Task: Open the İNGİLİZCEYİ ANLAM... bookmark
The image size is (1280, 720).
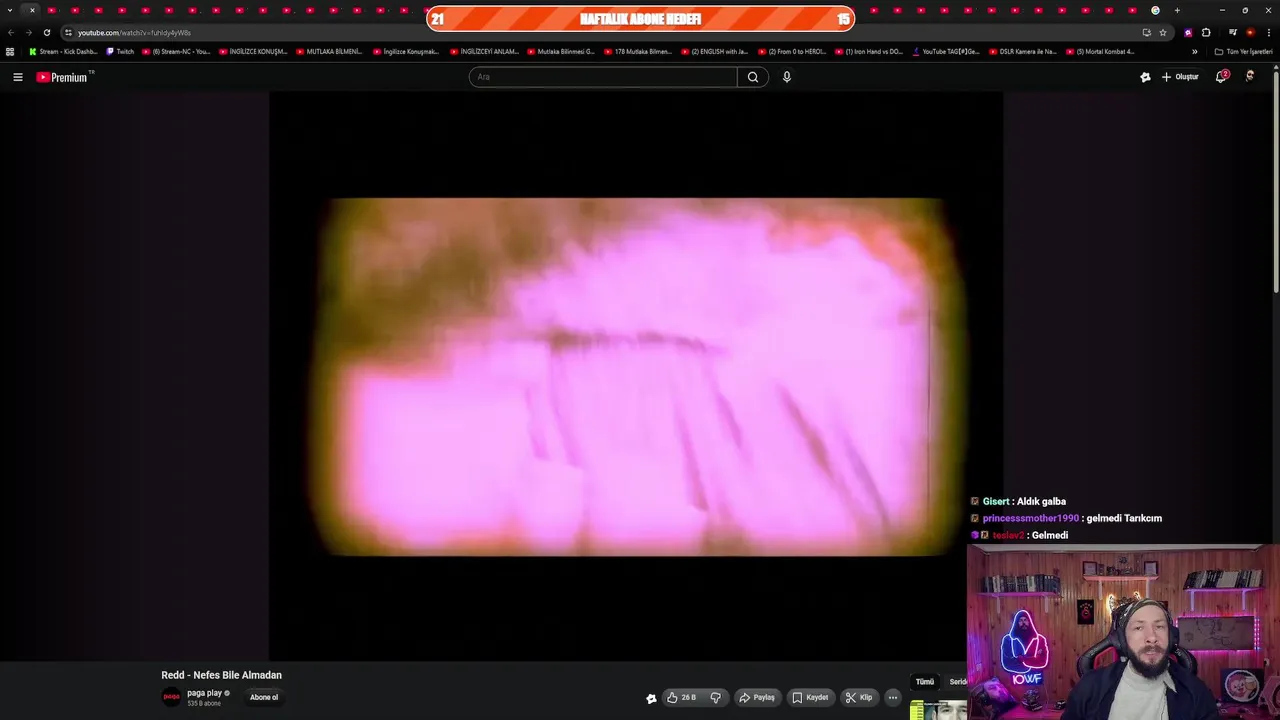Action: coord(484,51)
